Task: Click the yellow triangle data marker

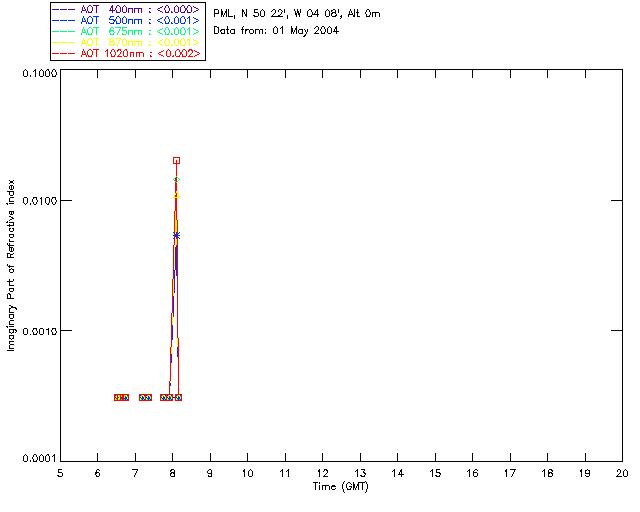Action: point(176,195)
